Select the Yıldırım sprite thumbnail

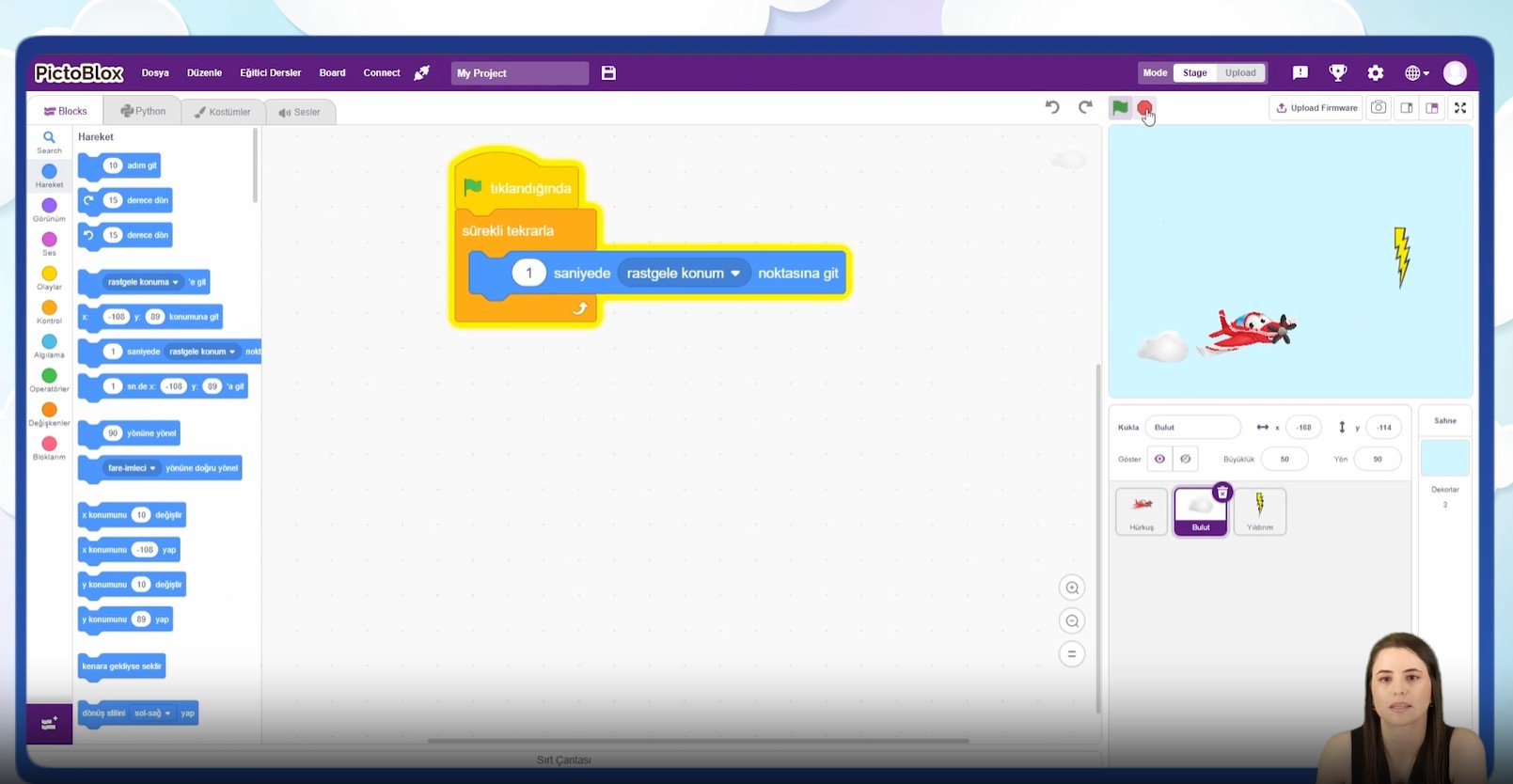tap(1259, 511)
